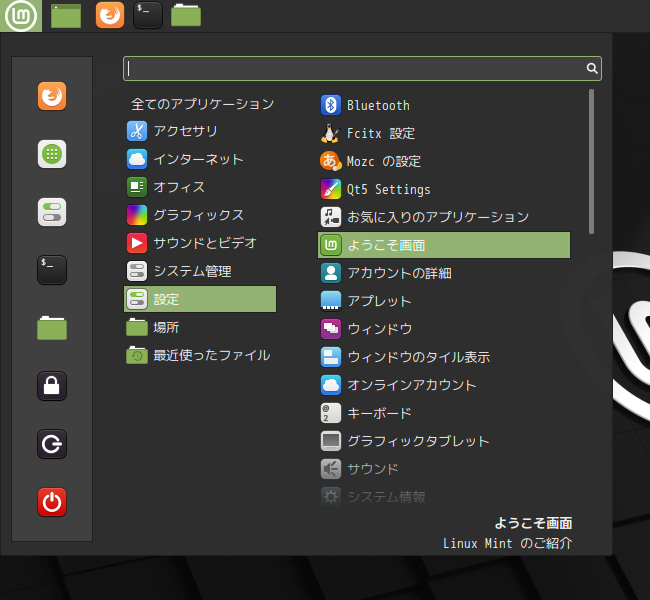Open グラフィックタブレット settings
This screenshot has height=600, width=650.
[x=444, y=441]
